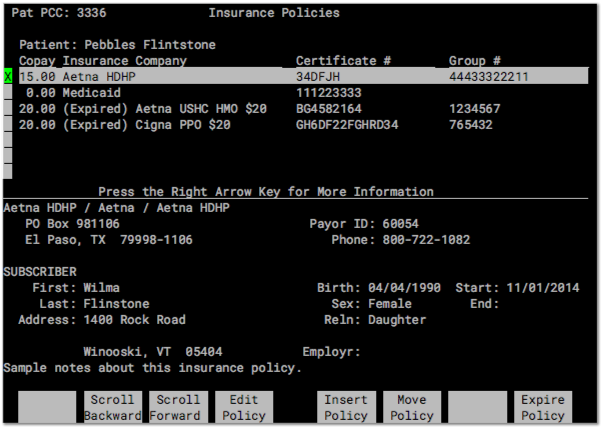Click the Edit Policy button
Image resolution: width=602 pixels, height=428 pixels.
pos(244,407)
